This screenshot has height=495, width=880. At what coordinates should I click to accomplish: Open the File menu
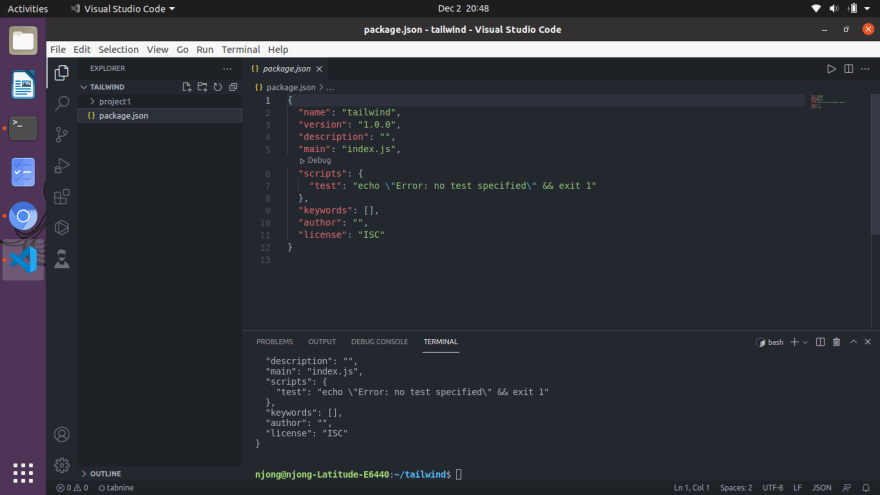58,49
